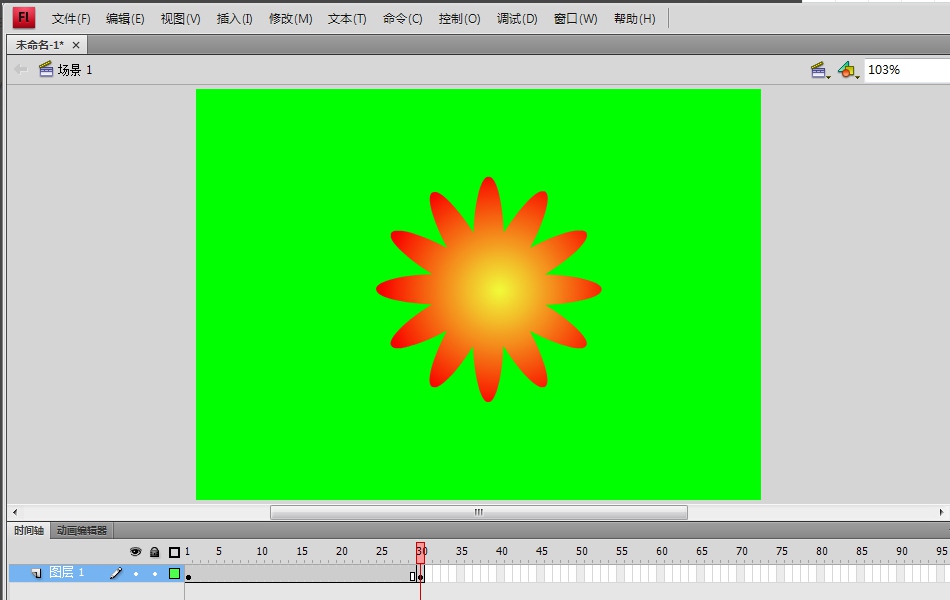Open the 命令(C) menu
The height and width of the screenshot is (600, 950).
point(402,19)
